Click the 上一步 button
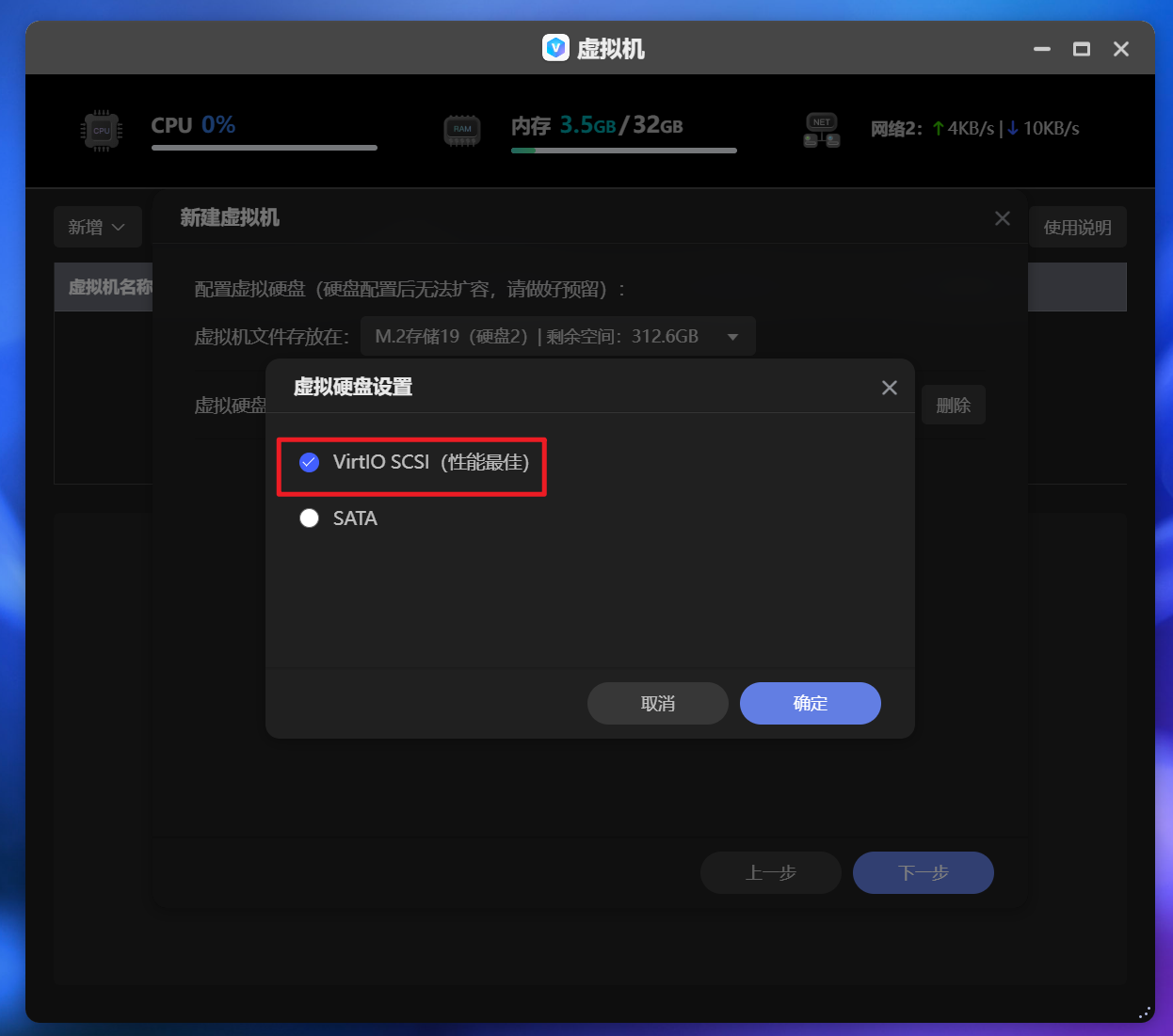The width and height of the screenshot is (1173, 1036). point(771,872)
